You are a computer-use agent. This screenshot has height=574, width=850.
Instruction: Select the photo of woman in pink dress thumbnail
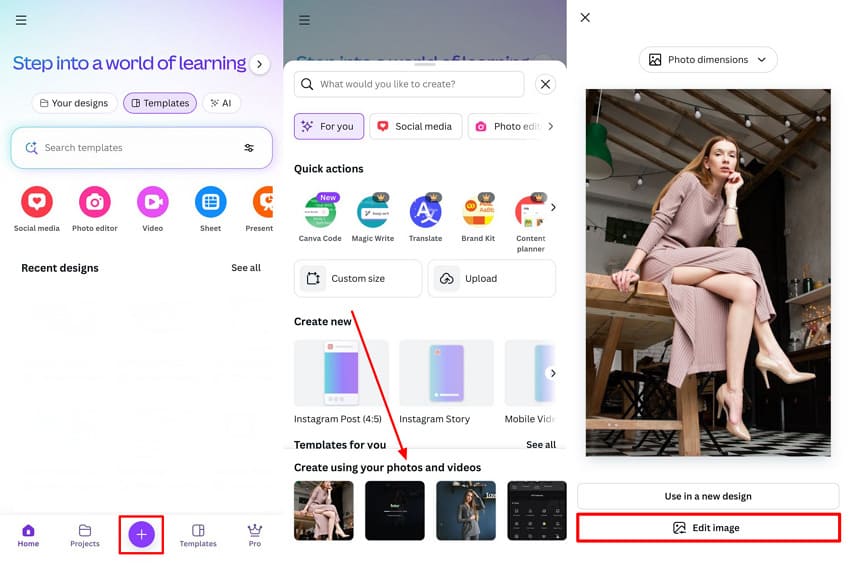324,511
